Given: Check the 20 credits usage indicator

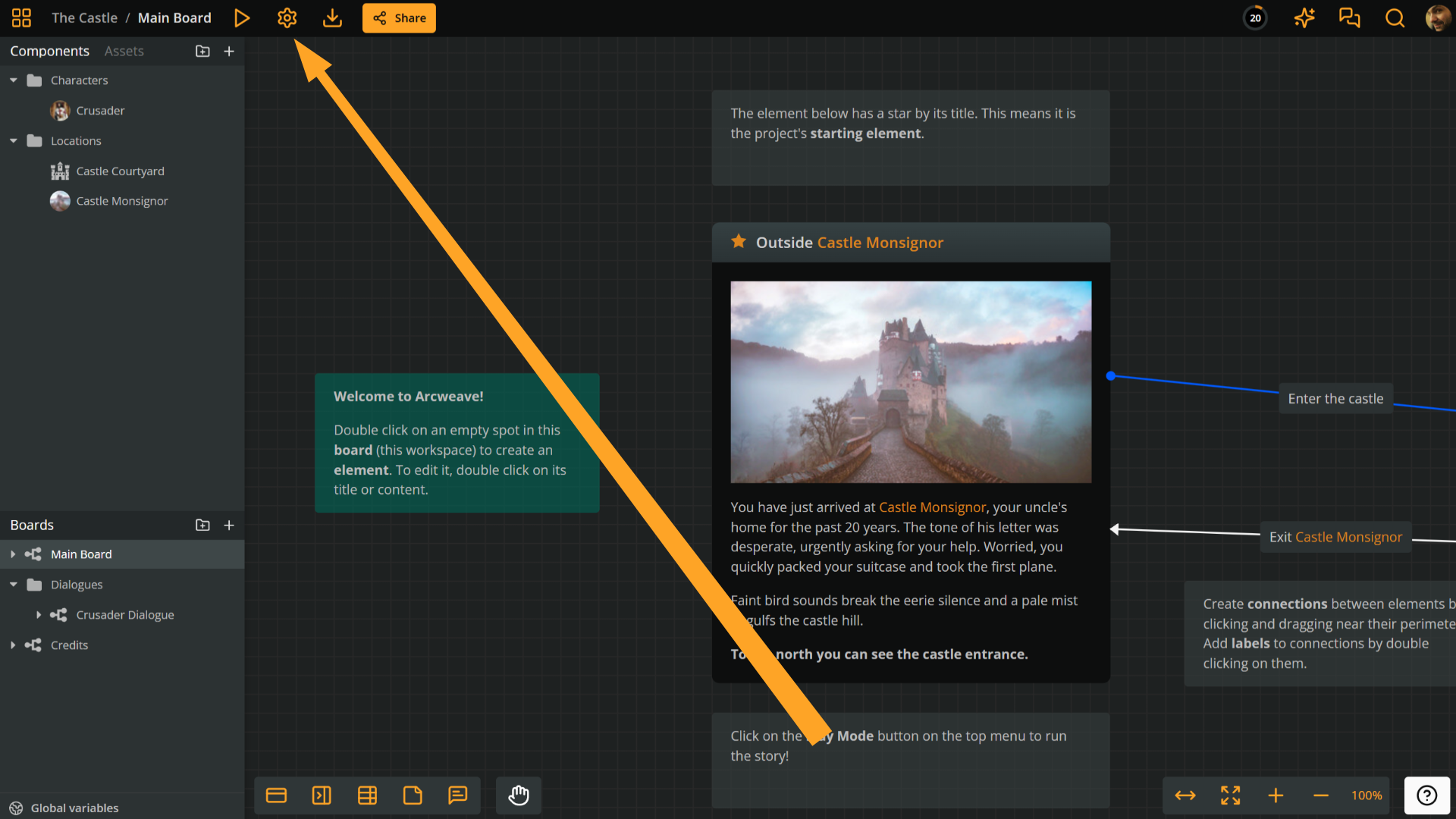Looking at the screenshot, I should click(1255, 17).
